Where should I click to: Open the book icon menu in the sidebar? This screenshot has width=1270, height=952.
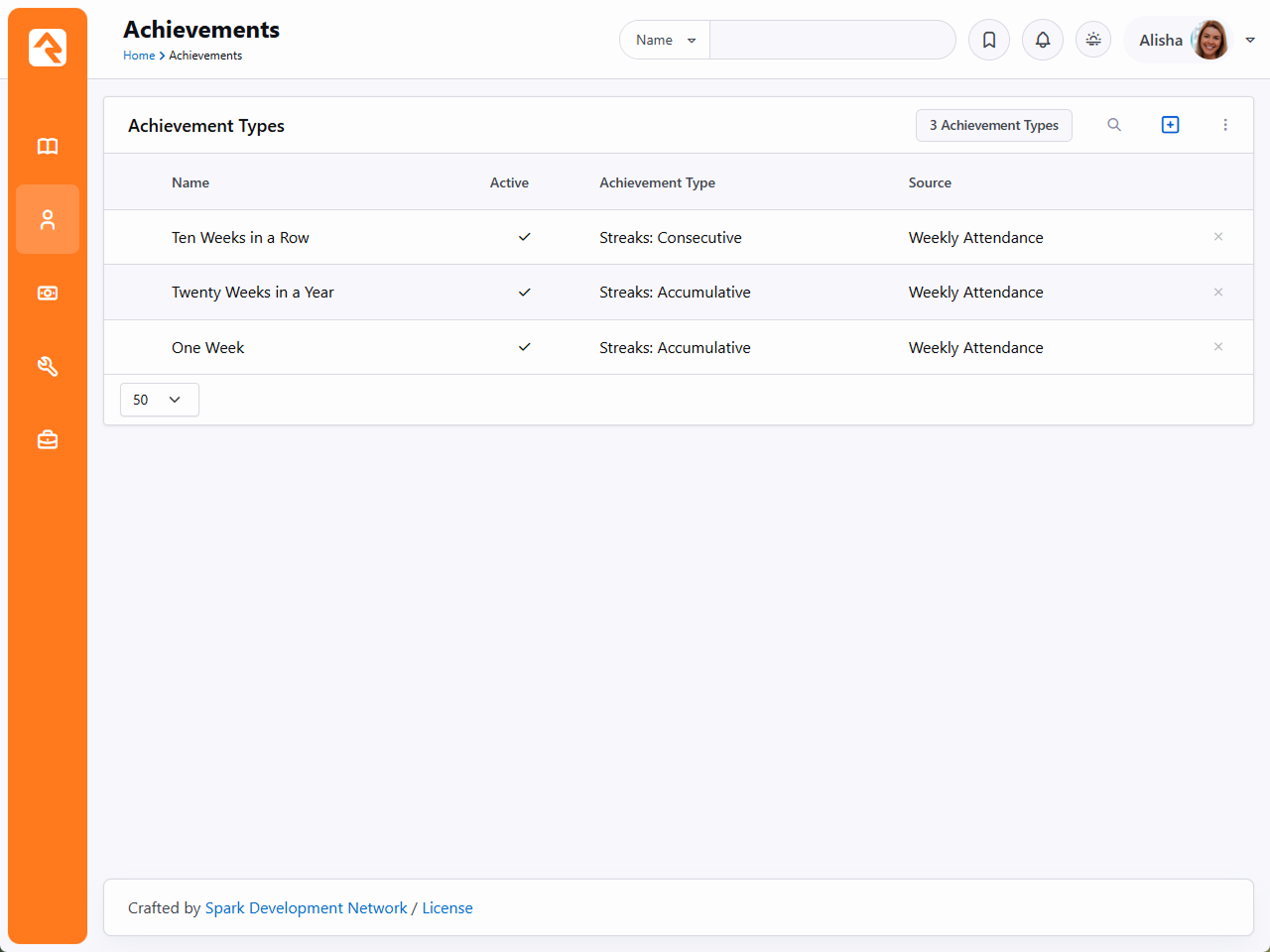pos(48,147)
